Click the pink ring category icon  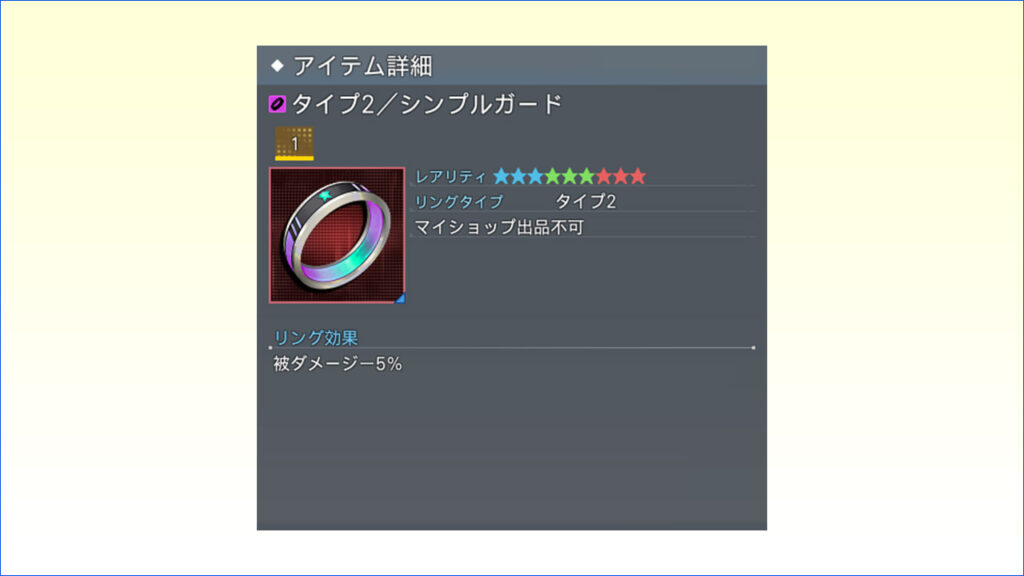278,104
